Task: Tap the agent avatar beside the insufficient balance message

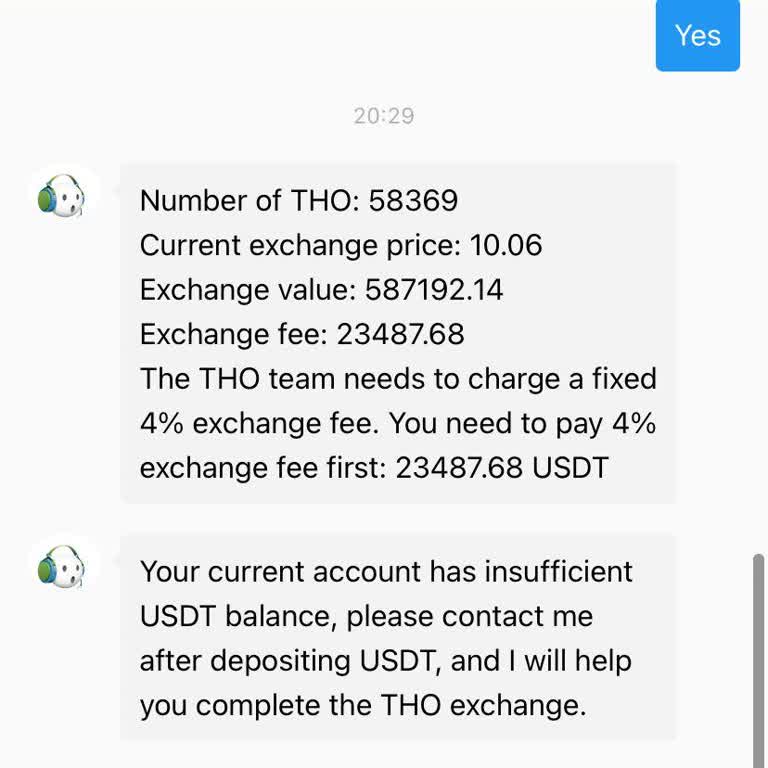Action: [62, 569]
